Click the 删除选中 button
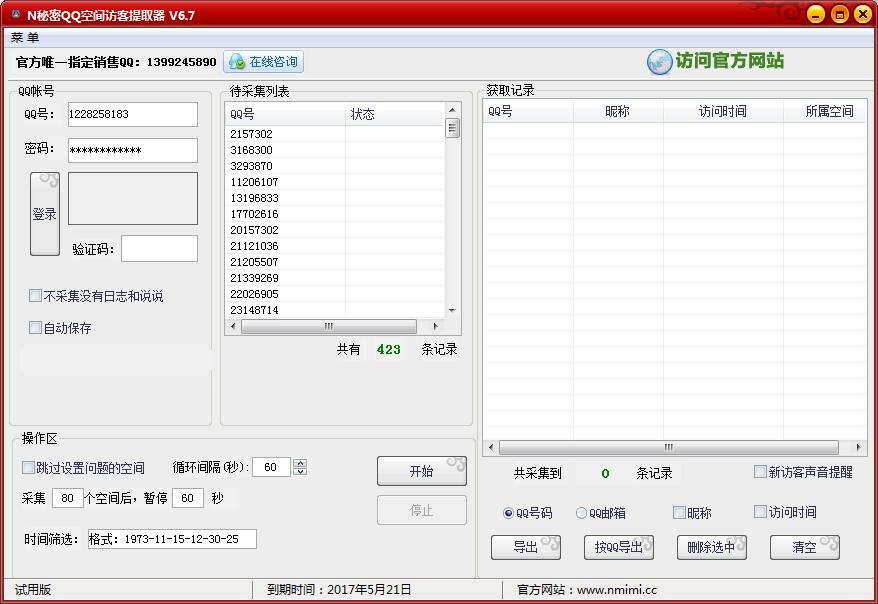Viewport: 878px width, 604px height. [x=712, y=547]
